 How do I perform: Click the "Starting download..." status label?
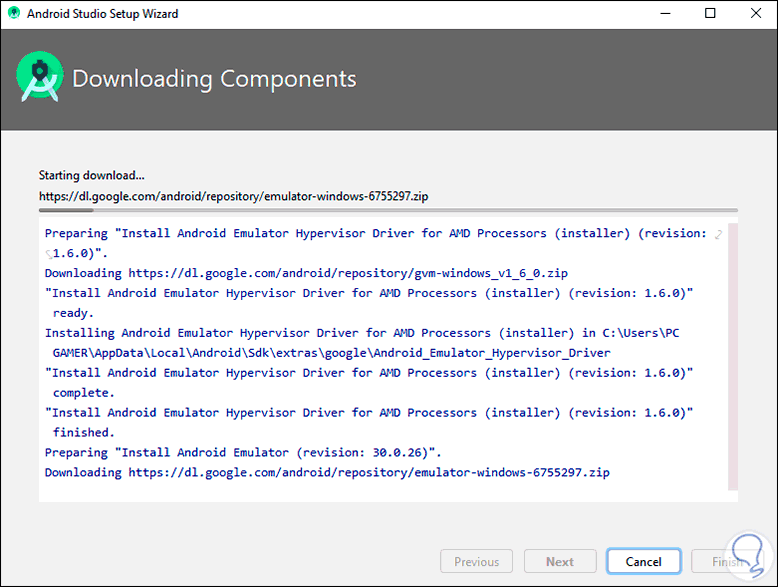(x=91, y=176)
